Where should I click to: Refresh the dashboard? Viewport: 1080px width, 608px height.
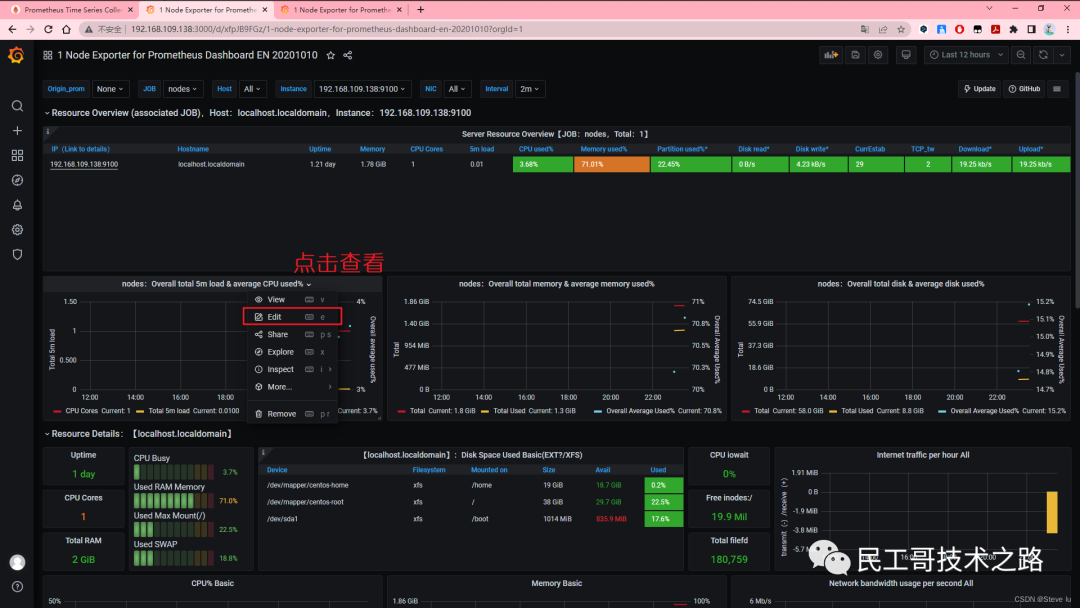1043,55
